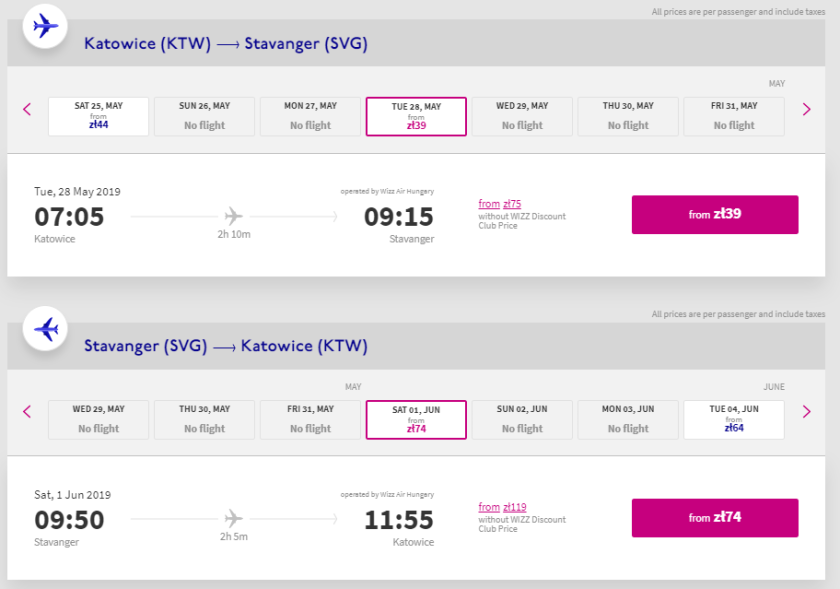This screenshot has height=589, width=840.
Task: Click the 07:05 Katowice departure time
Action: [69, 216]
